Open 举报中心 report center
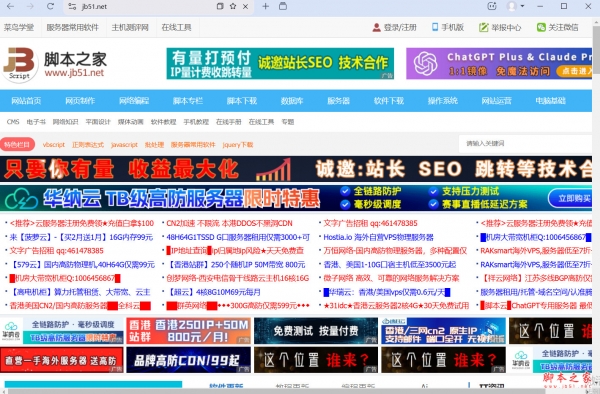 (500, 27)
